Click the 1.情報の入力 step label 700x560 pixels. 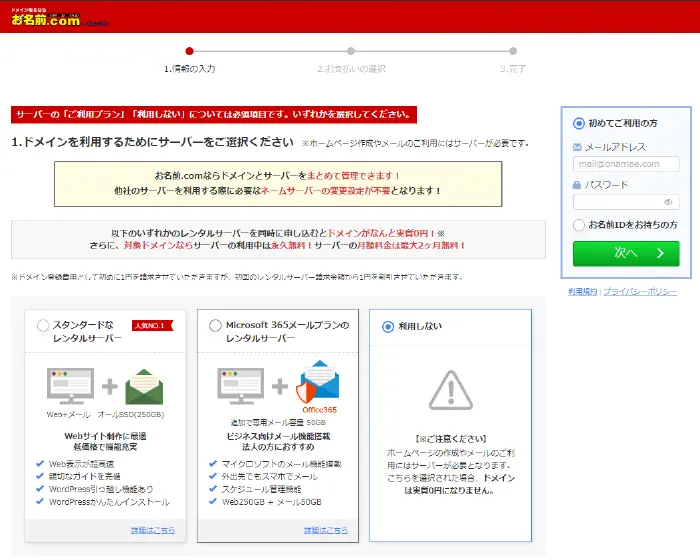click(189, 69)
